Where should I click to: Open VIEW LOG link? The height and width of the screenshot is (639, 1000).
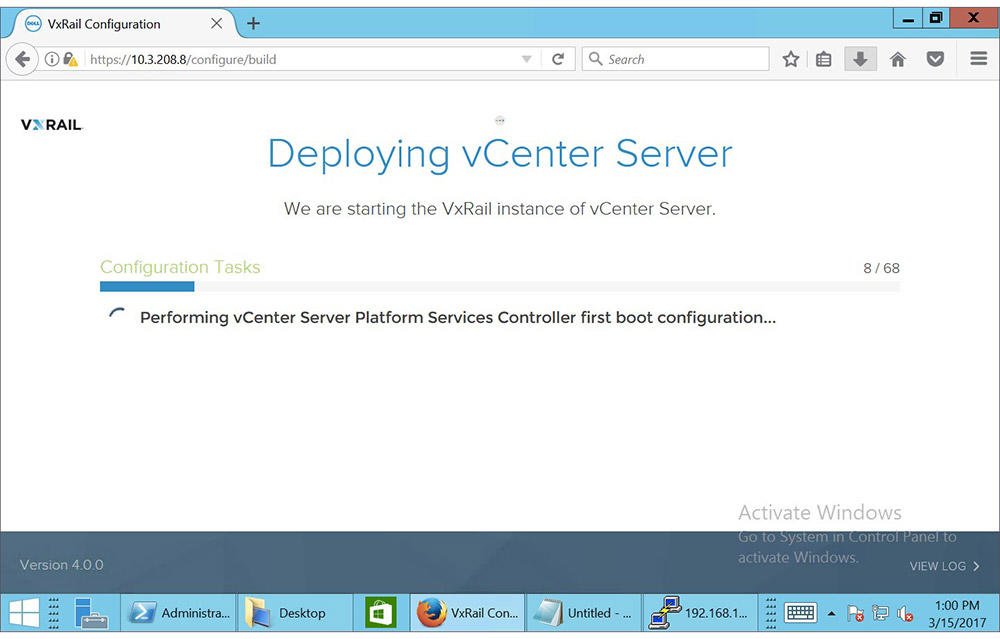[945, 566]
